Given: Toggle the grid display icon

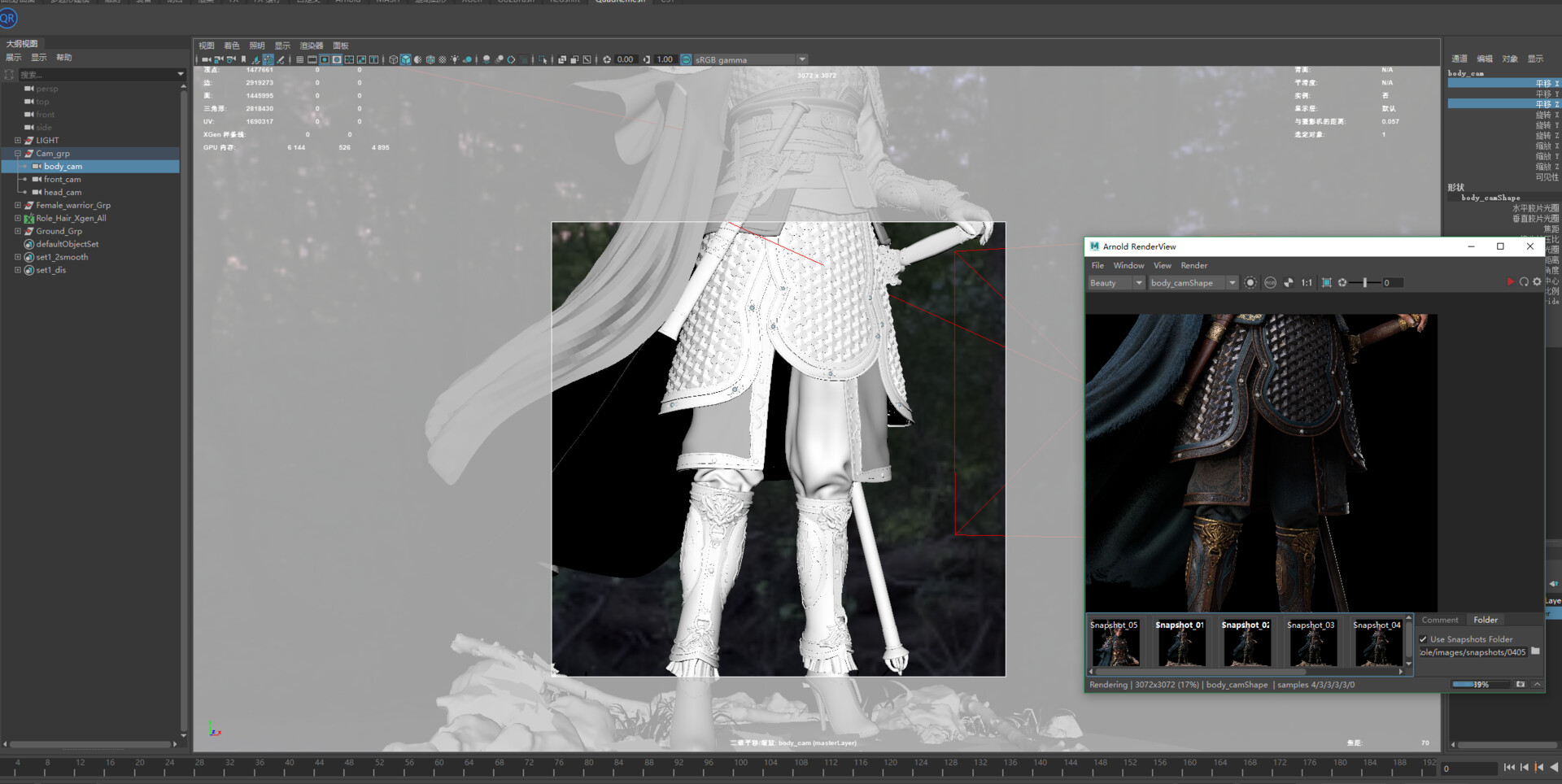Looking at the screenshot, I should click(x=299, y=59).
